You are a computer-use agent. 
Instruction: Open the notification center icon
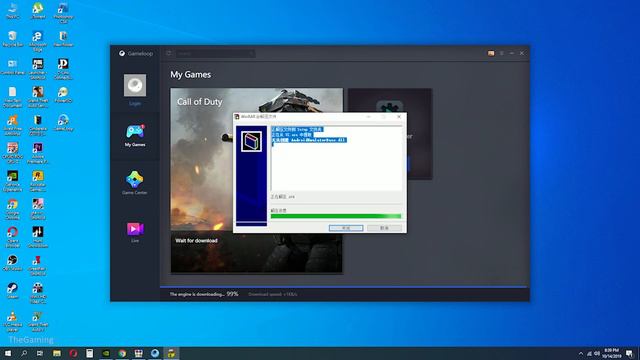(629, 353)
